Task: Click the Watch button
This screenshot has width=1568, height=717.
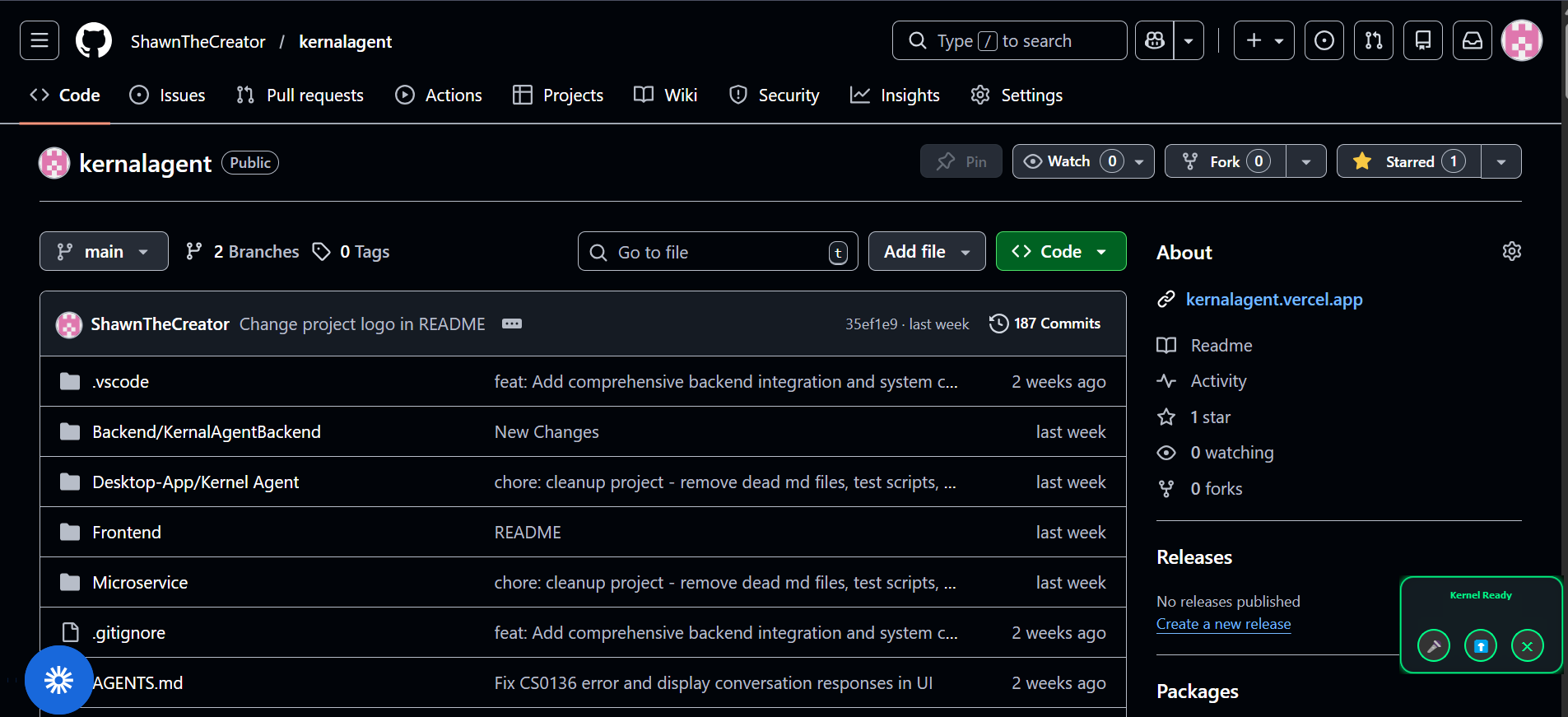Action: [x=1083, y=161]
